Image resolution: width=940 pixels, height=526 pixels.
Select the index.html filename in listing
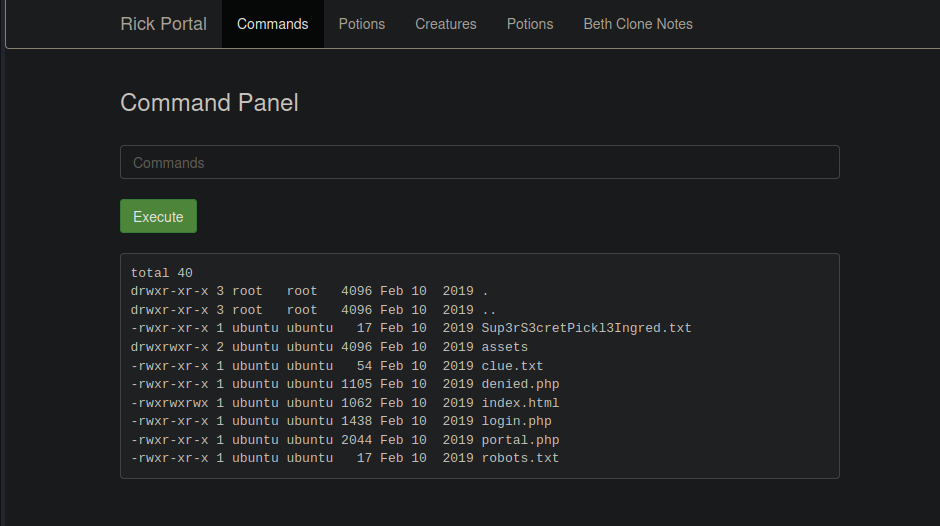[x=520, y=403]
